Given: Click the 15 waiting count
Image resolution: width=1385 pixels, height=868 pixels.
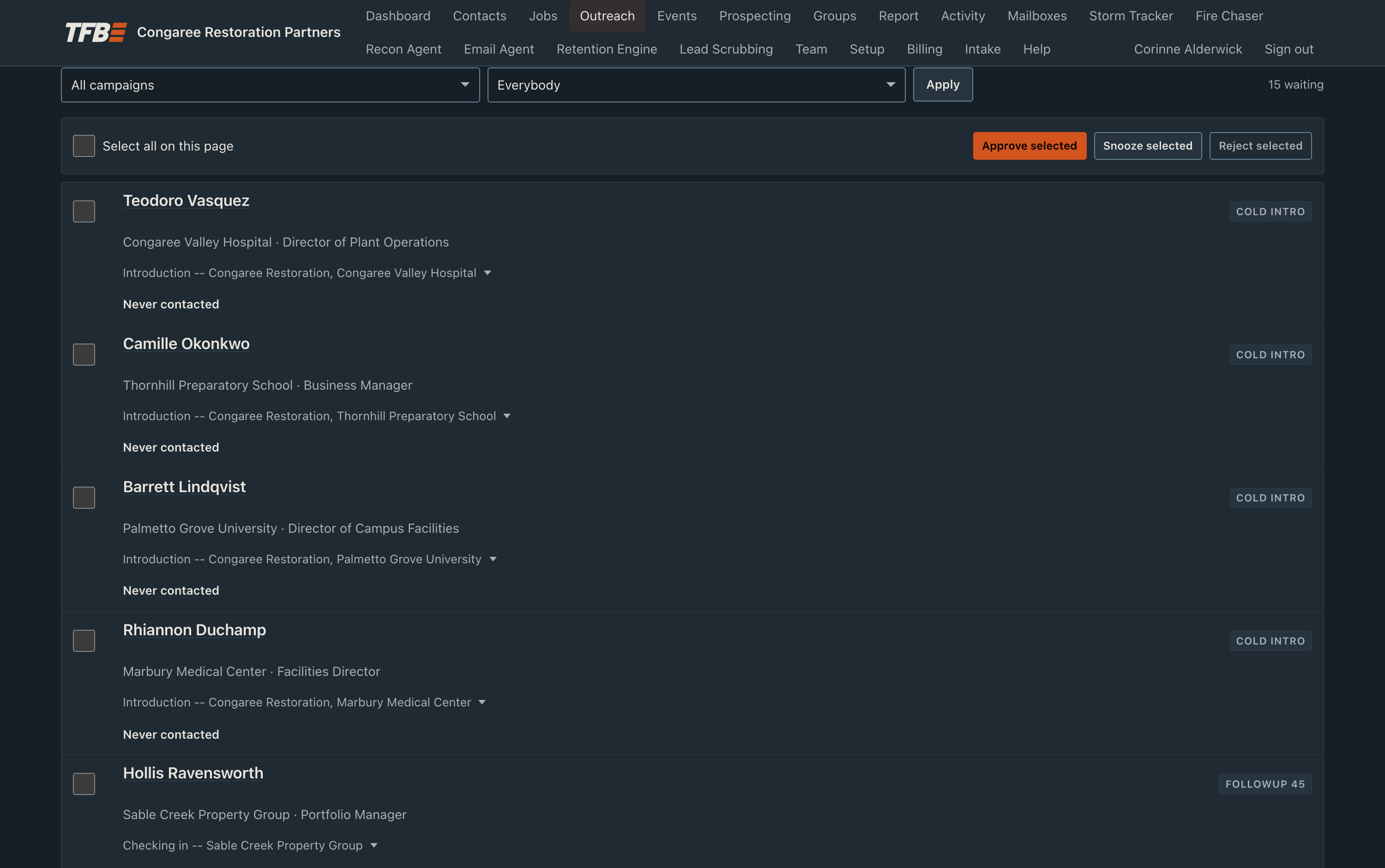Looking at the screenshot, I should [1295, 84].
